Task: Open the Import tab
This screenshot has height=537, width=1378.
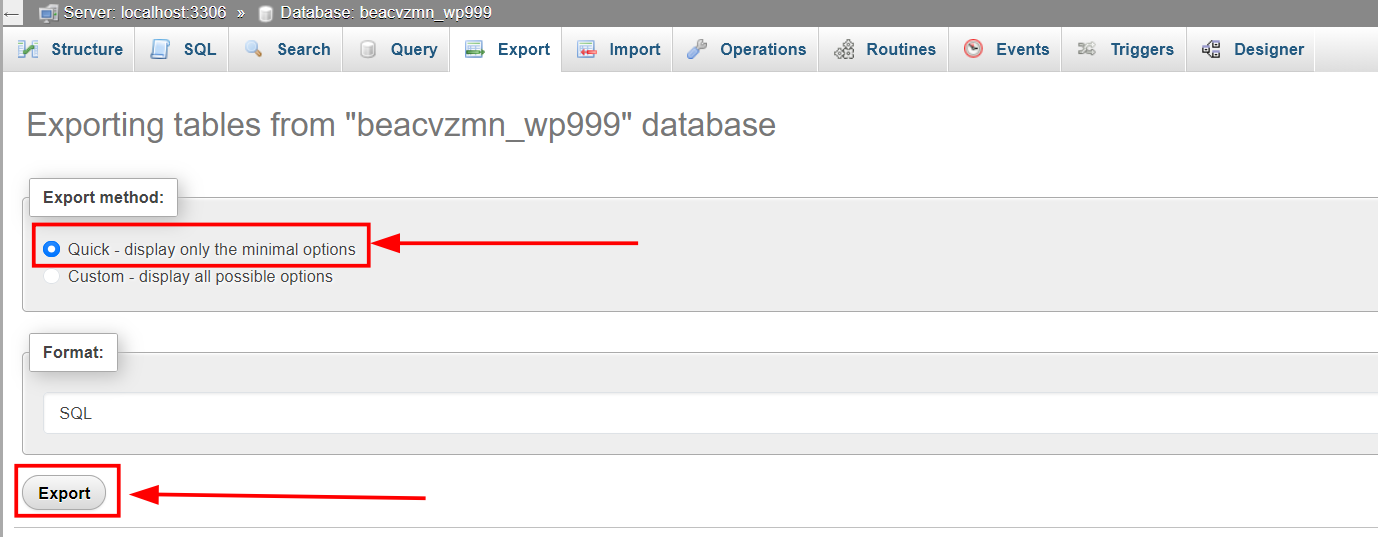Action: tap(617, 49)
